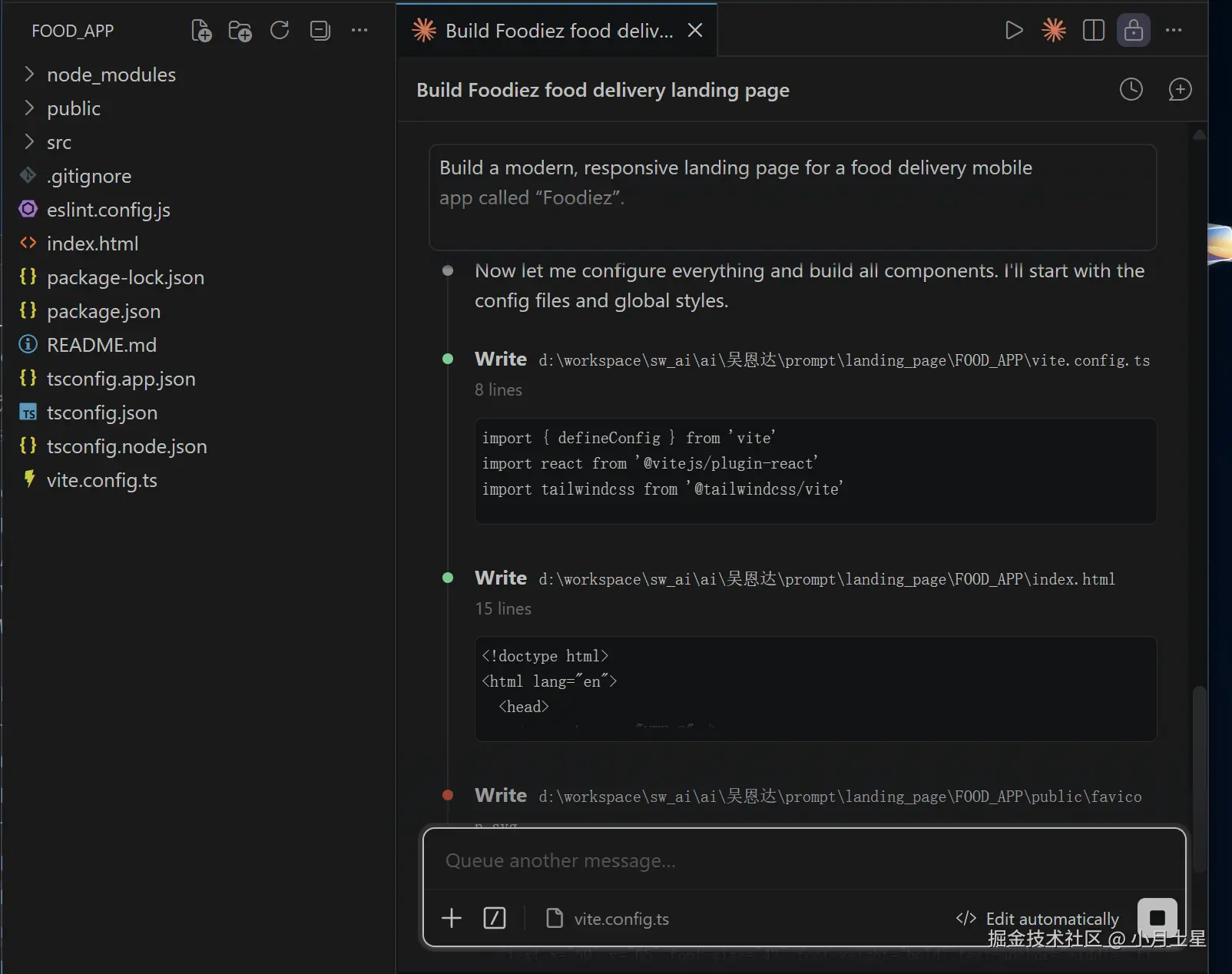Click the Write index.html path link
This screenshot has width=1232, height=974.
[826, 579]
